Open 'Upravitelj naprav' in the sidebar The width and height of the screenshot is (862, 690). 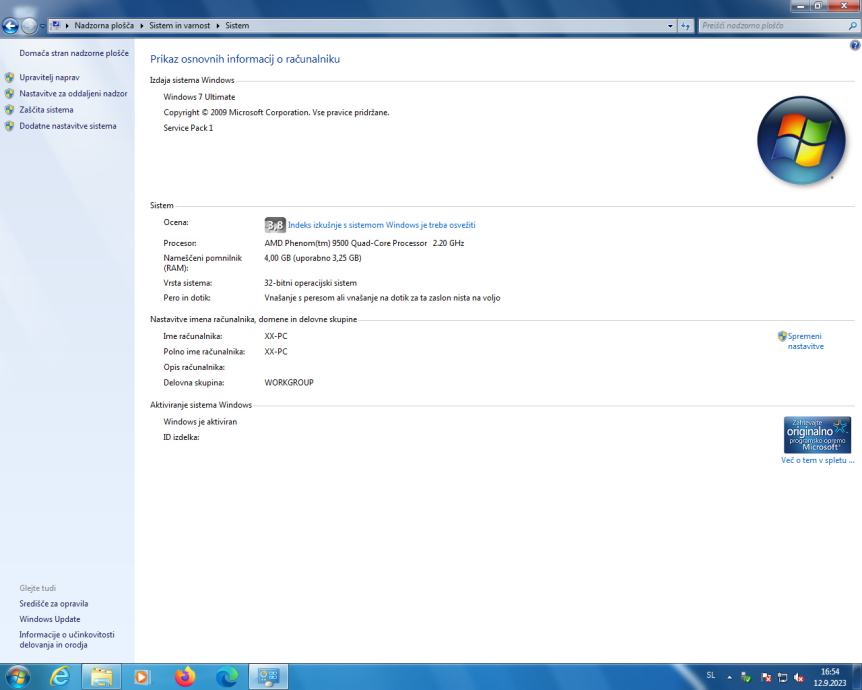[49, 77]
